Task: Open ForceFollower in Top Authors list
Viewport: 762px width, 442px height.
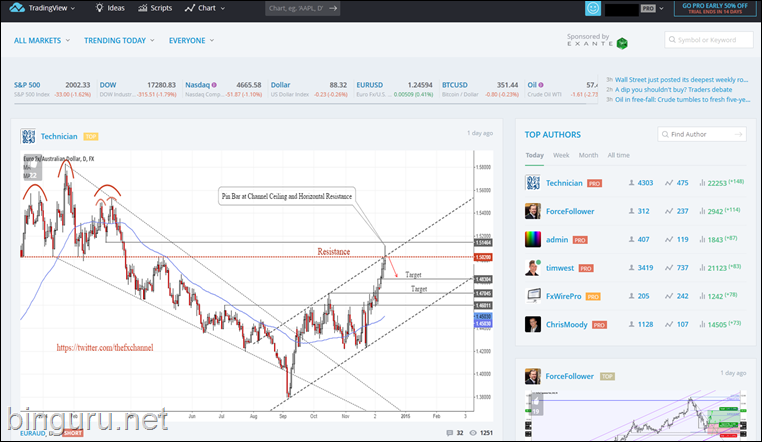Action: tap(570, 211)
